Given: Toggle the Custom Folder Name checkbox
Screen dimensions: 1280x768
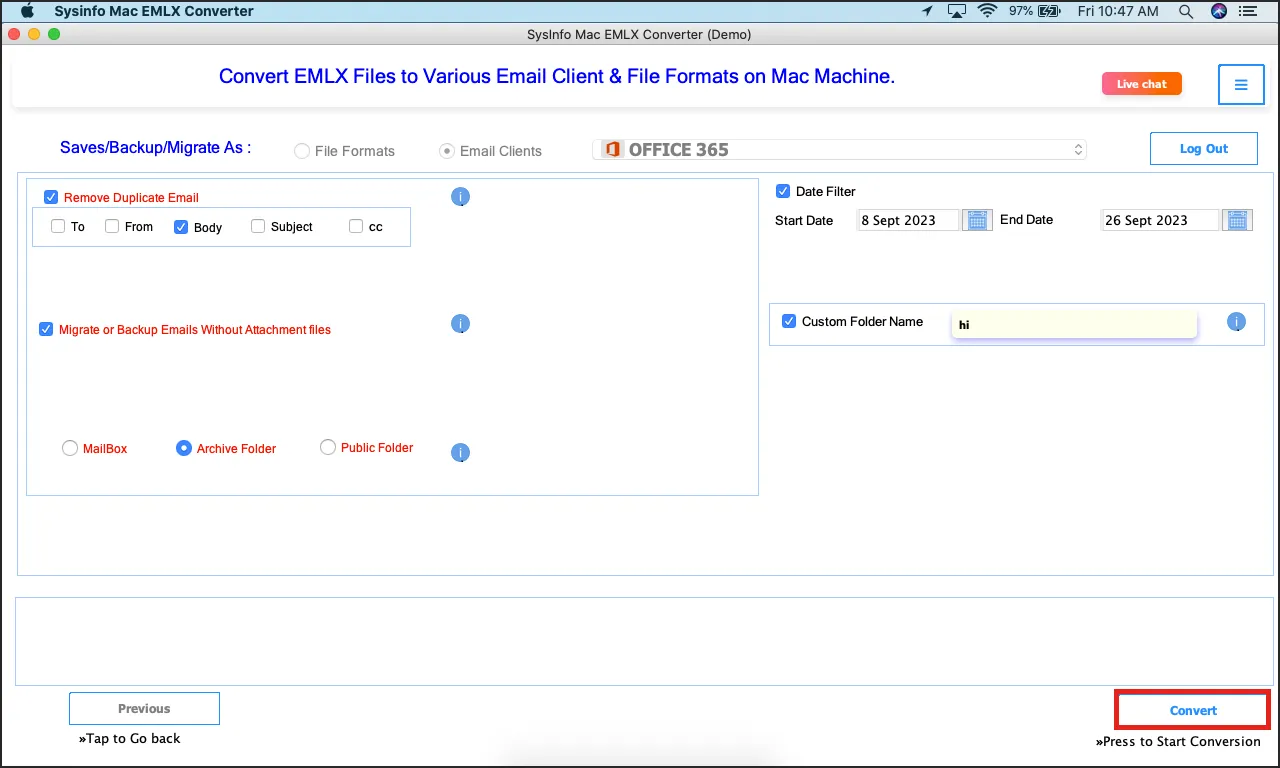Looking at the screenshot, I should (789, 321).
